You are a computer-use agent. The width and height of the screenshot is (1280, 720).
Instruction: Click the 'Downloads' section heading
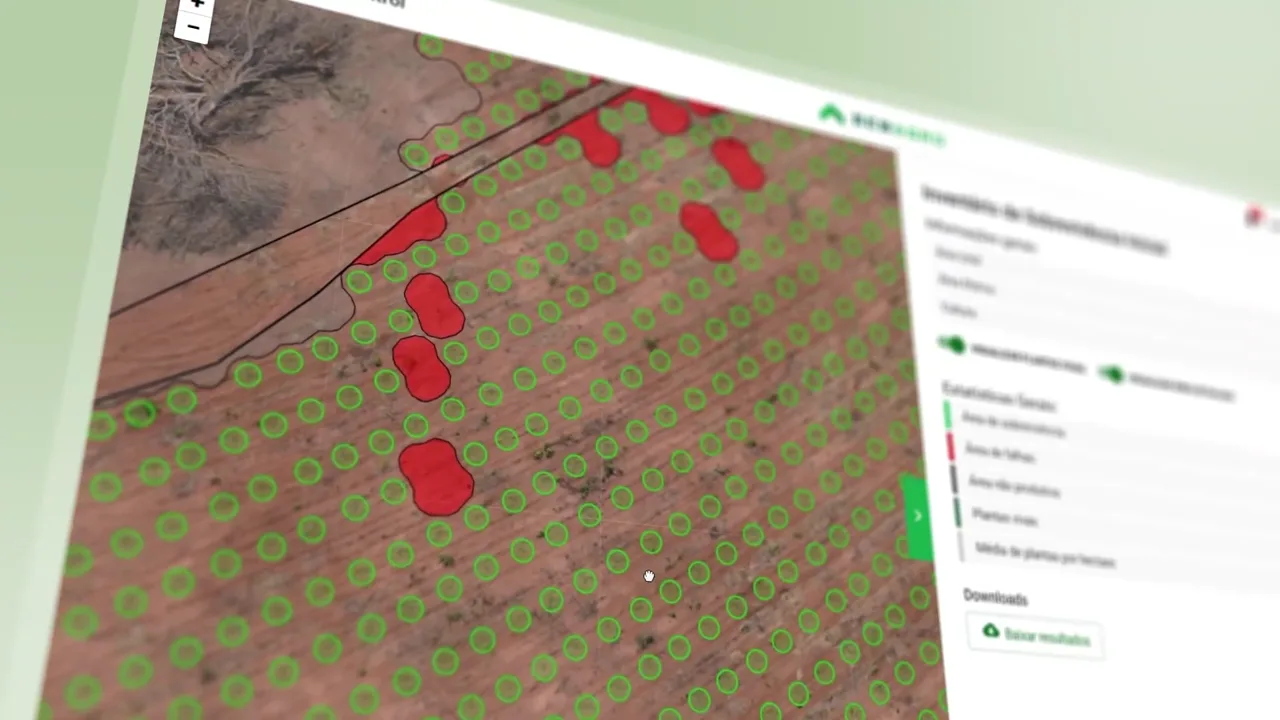[995, 597]
